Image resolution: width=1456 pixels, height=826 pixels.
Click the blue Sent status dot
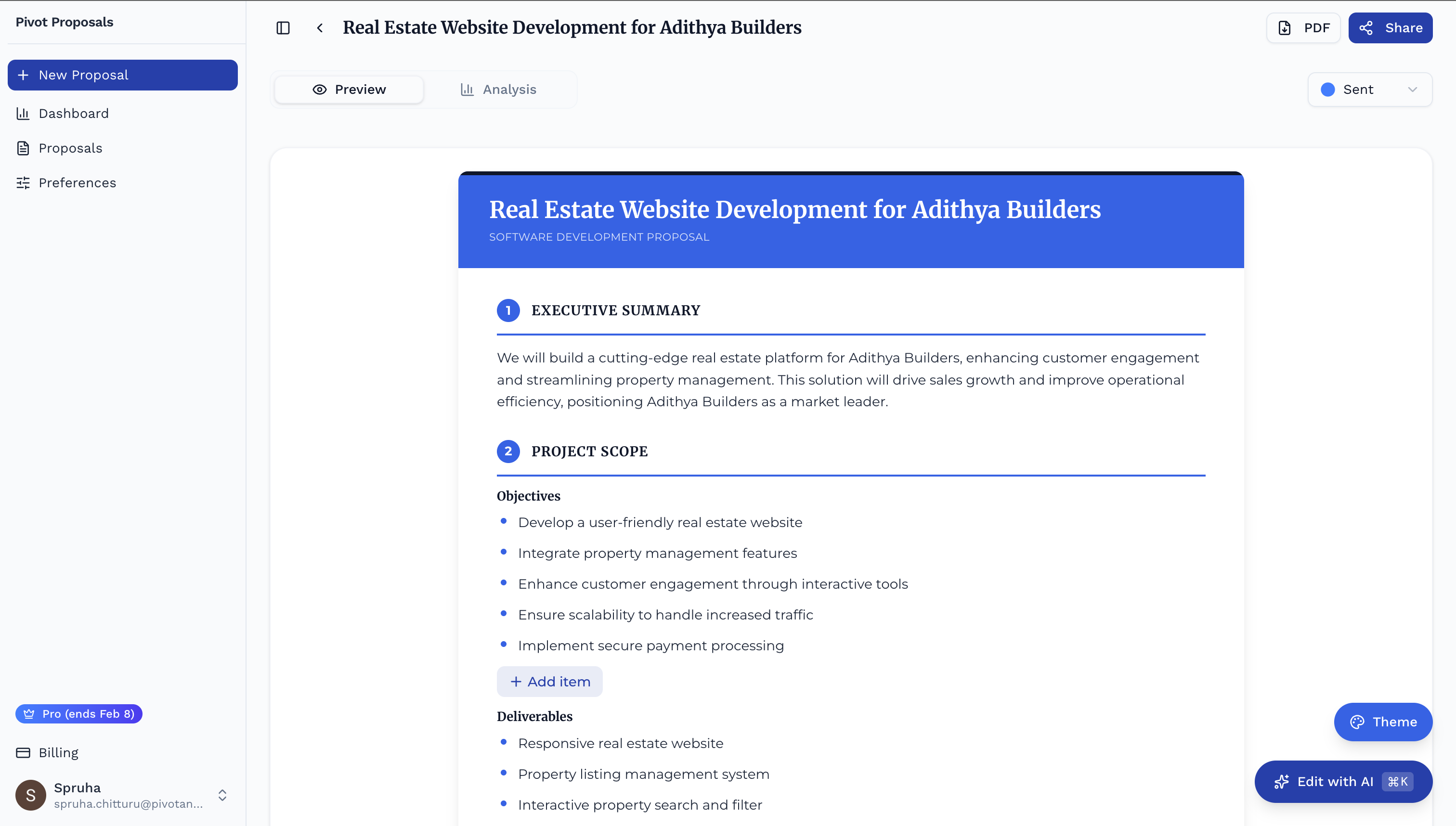coord(1327,90)
